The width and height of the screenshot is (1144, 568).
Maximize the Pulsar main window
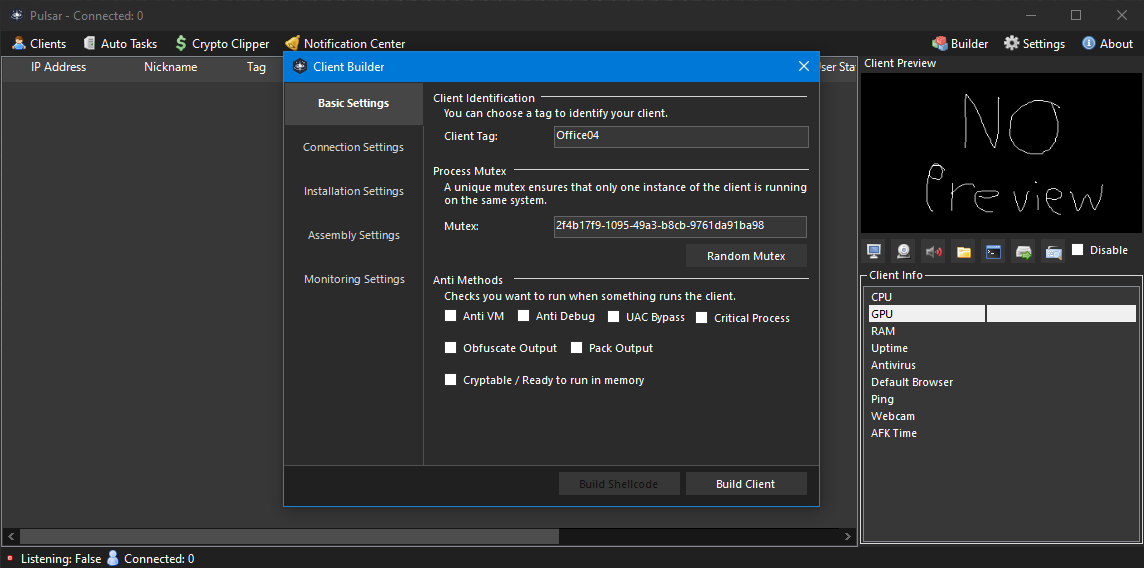click(1075, 15)
